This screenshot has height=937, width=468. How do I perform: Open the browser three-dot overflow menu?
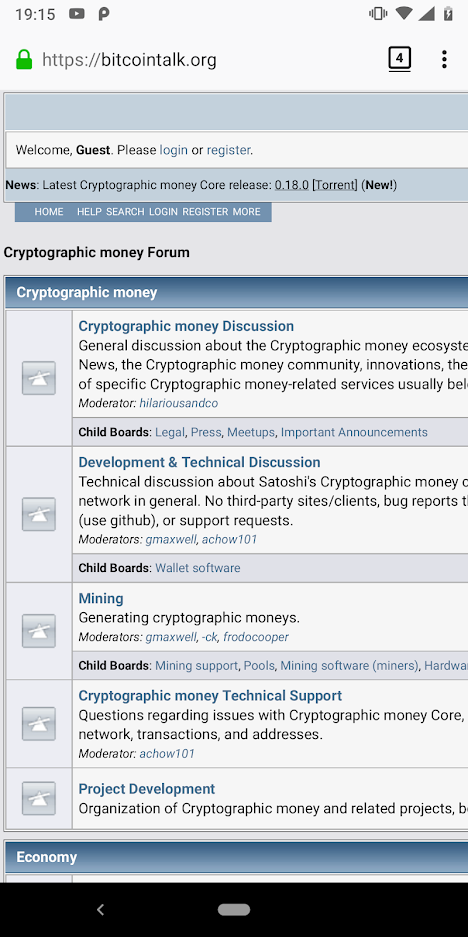click(x=443, y=59)
